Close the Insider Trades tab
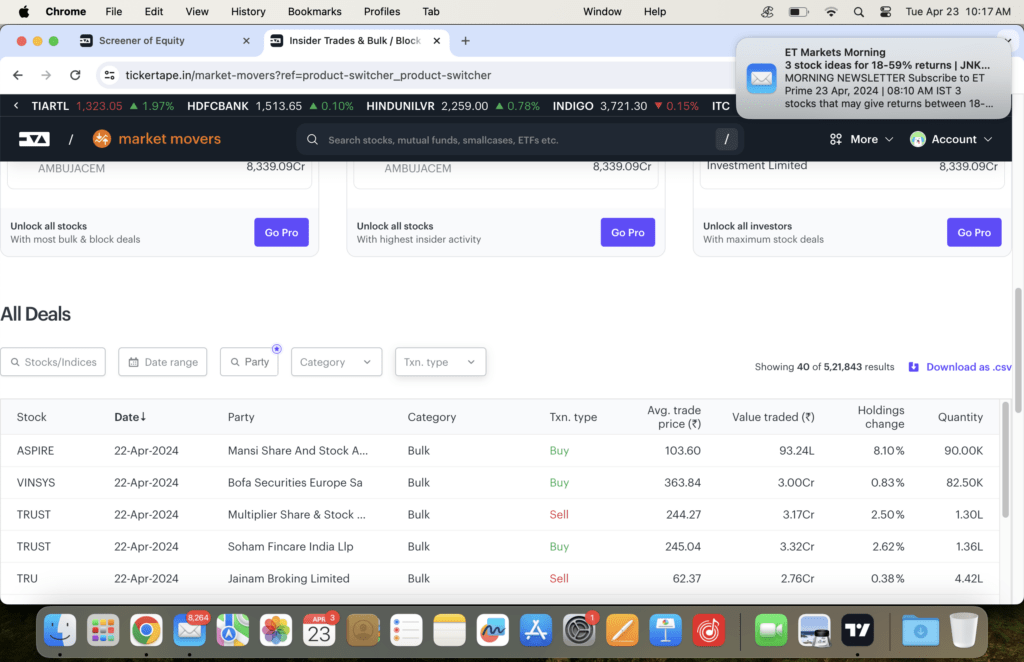This screenshot has width=1024, height=662. click(436, 40)
